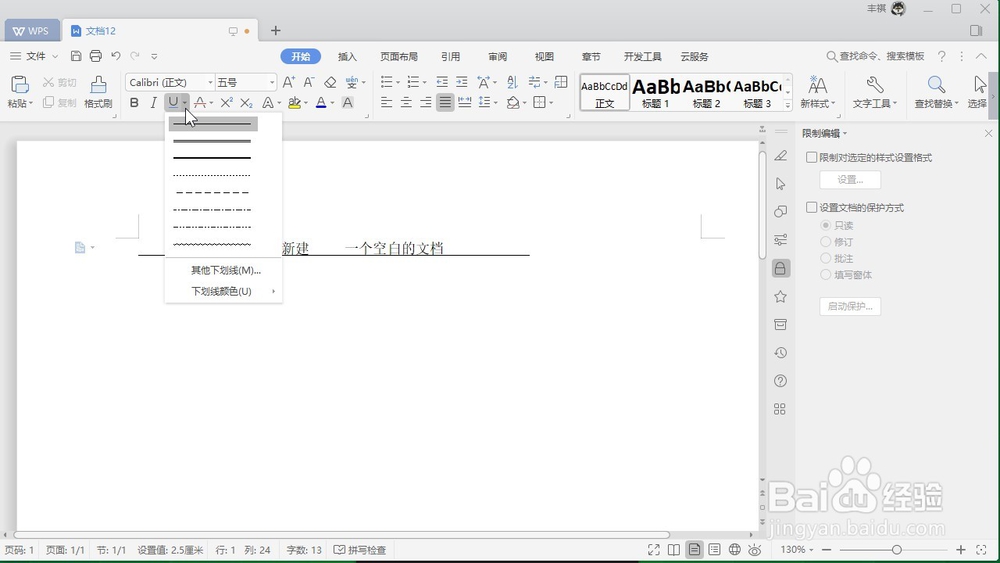Open Underline Color submenu
The width and height of the screenshot is (1000, 563).
223,291
